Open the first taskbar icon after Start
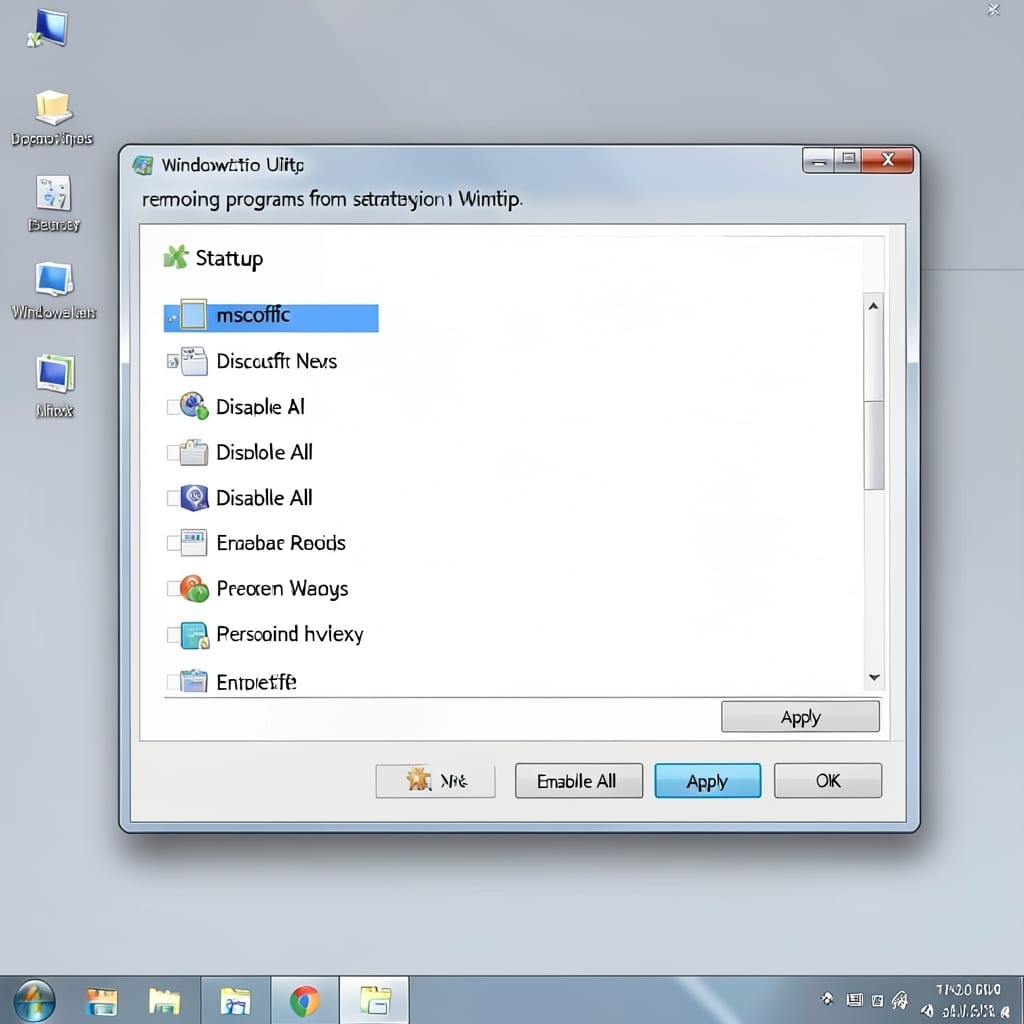The height and width of the screenshot is (1024, 1024). 102,1001
